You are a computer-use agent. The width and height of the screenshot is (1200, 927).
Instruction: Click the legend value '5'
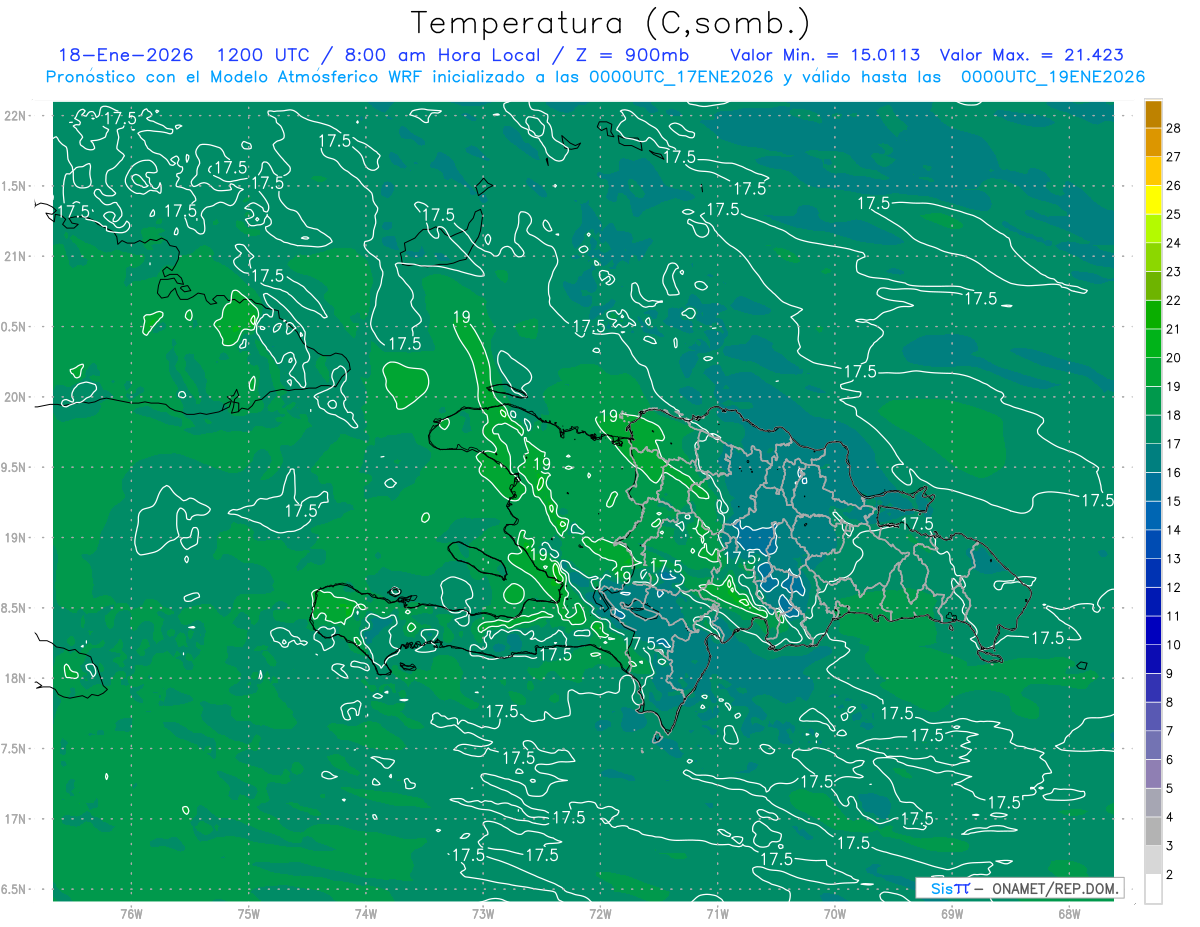tap(1171, 789)
